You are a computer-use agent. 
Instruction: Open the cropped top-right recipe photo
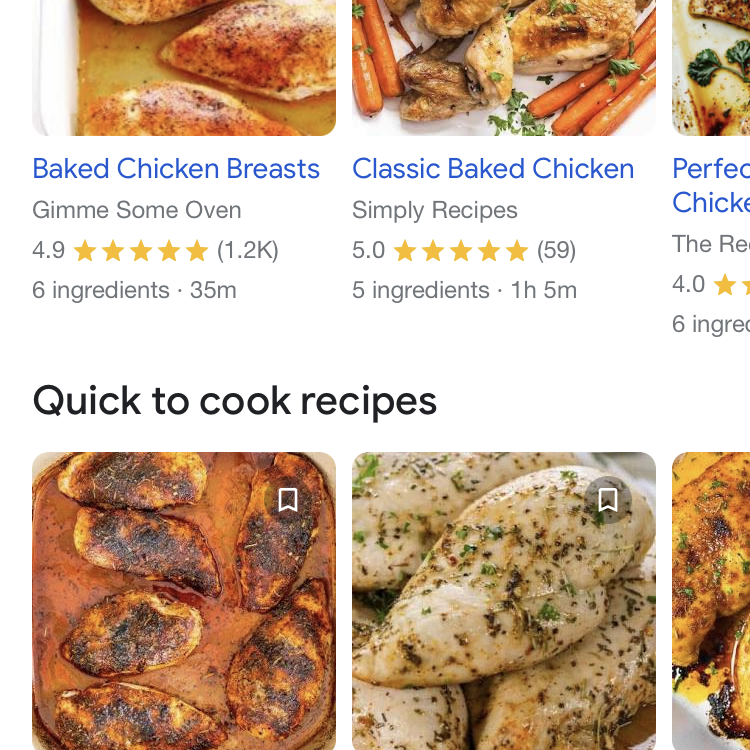click(x=711, y=67)
